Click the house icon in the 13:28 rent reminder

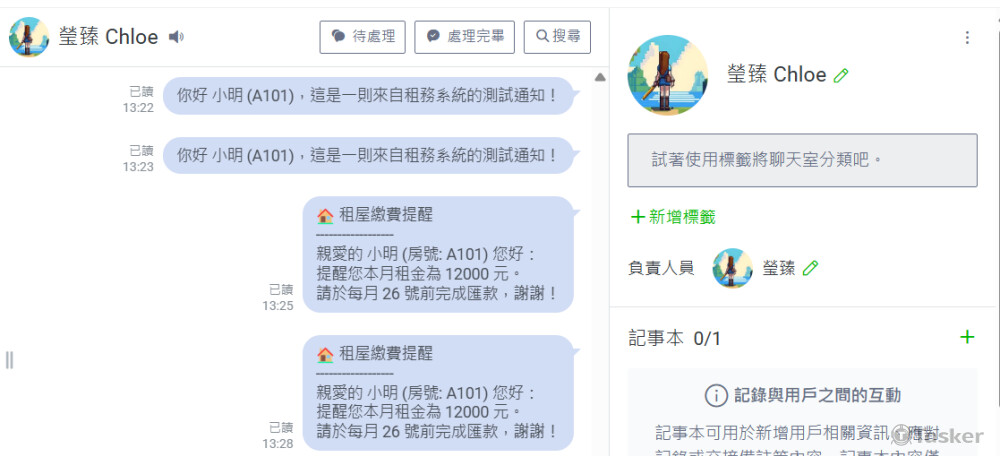pyautogui.click(x=325, y=355)
